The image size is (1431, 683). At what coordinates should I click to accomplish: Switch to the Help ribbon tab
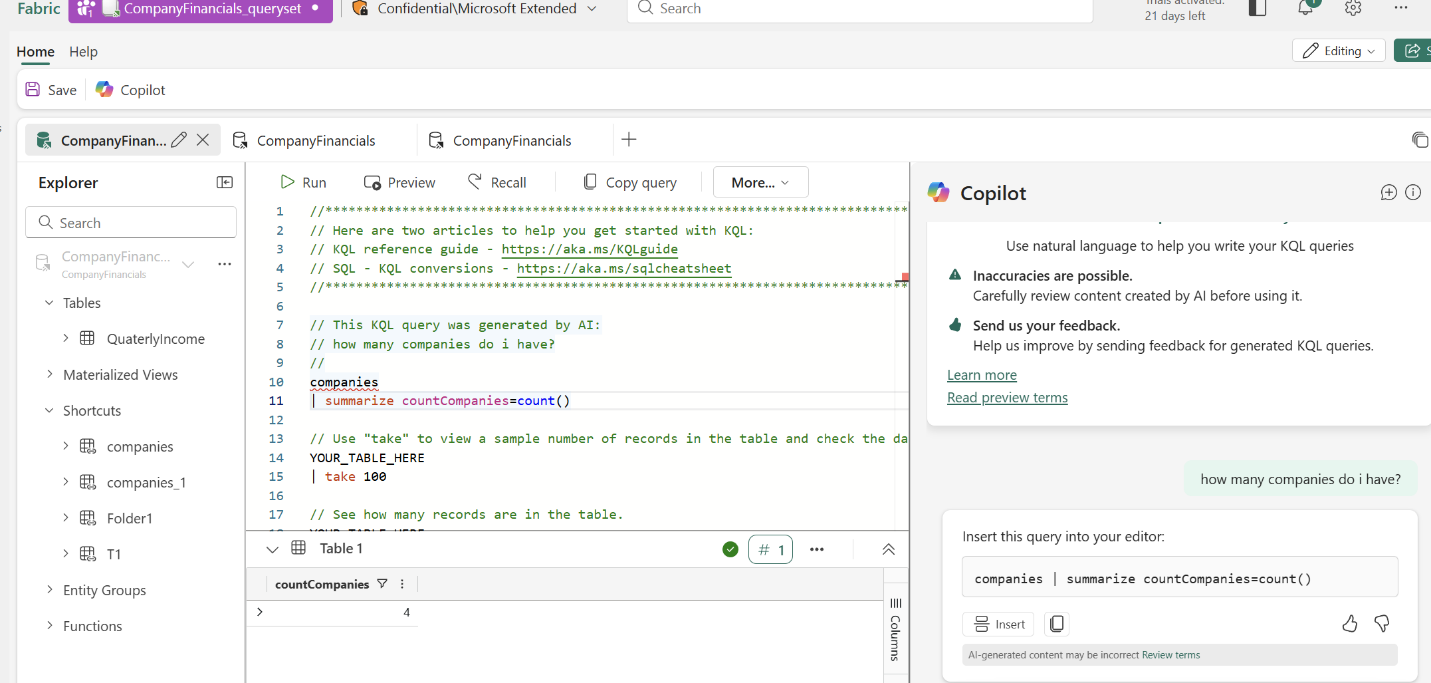[x=83, y=51]
